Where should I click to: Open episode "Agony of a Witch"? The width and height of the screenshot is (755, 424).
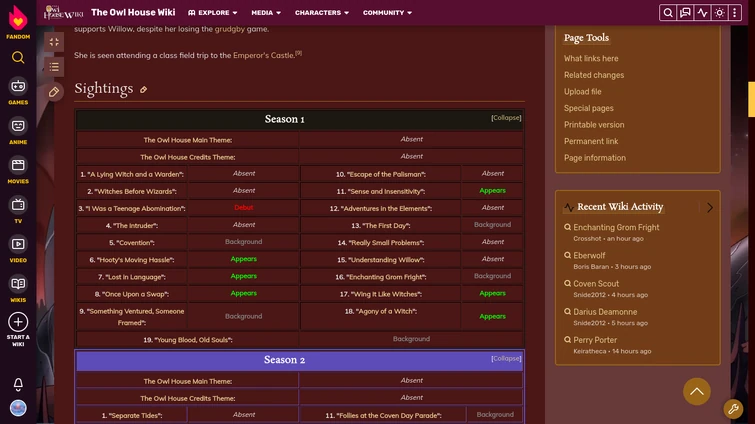pos(384,311)
